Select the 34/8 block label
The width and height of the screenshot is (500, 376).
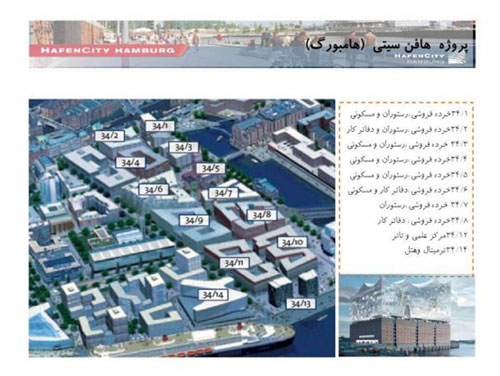coord(262,215)
